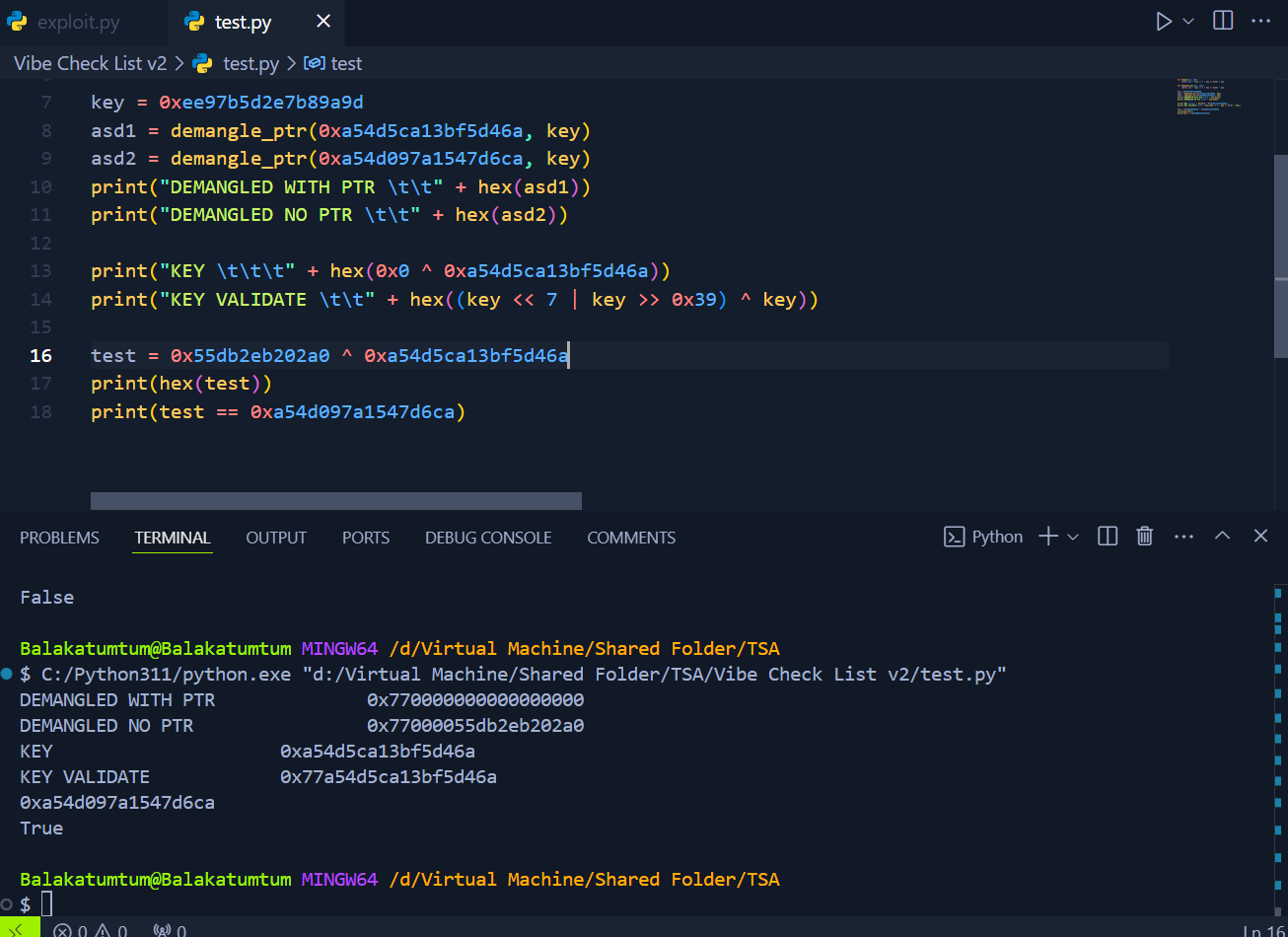
Task: Open the test symbol breadcrumb
Action: point(334,63)
